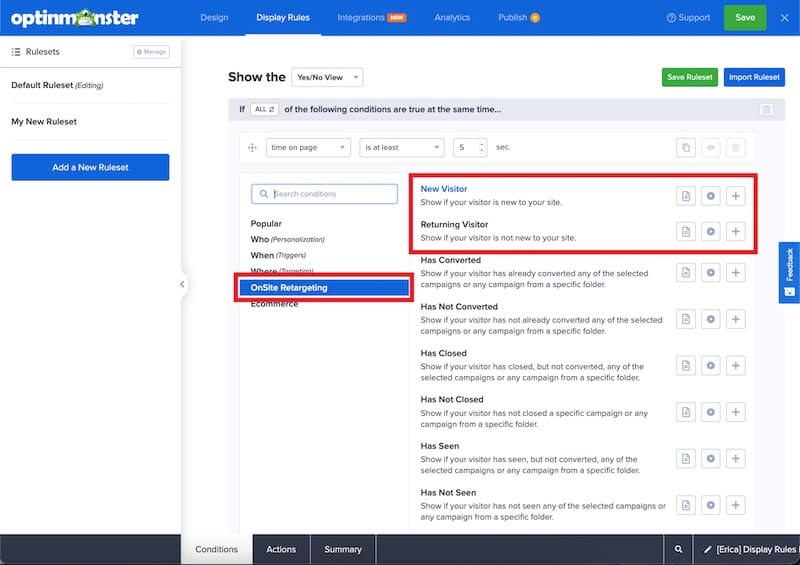The height and width of the screenshot is (565, 800).
Task: Open the Support link
Action: pos(688,17)
